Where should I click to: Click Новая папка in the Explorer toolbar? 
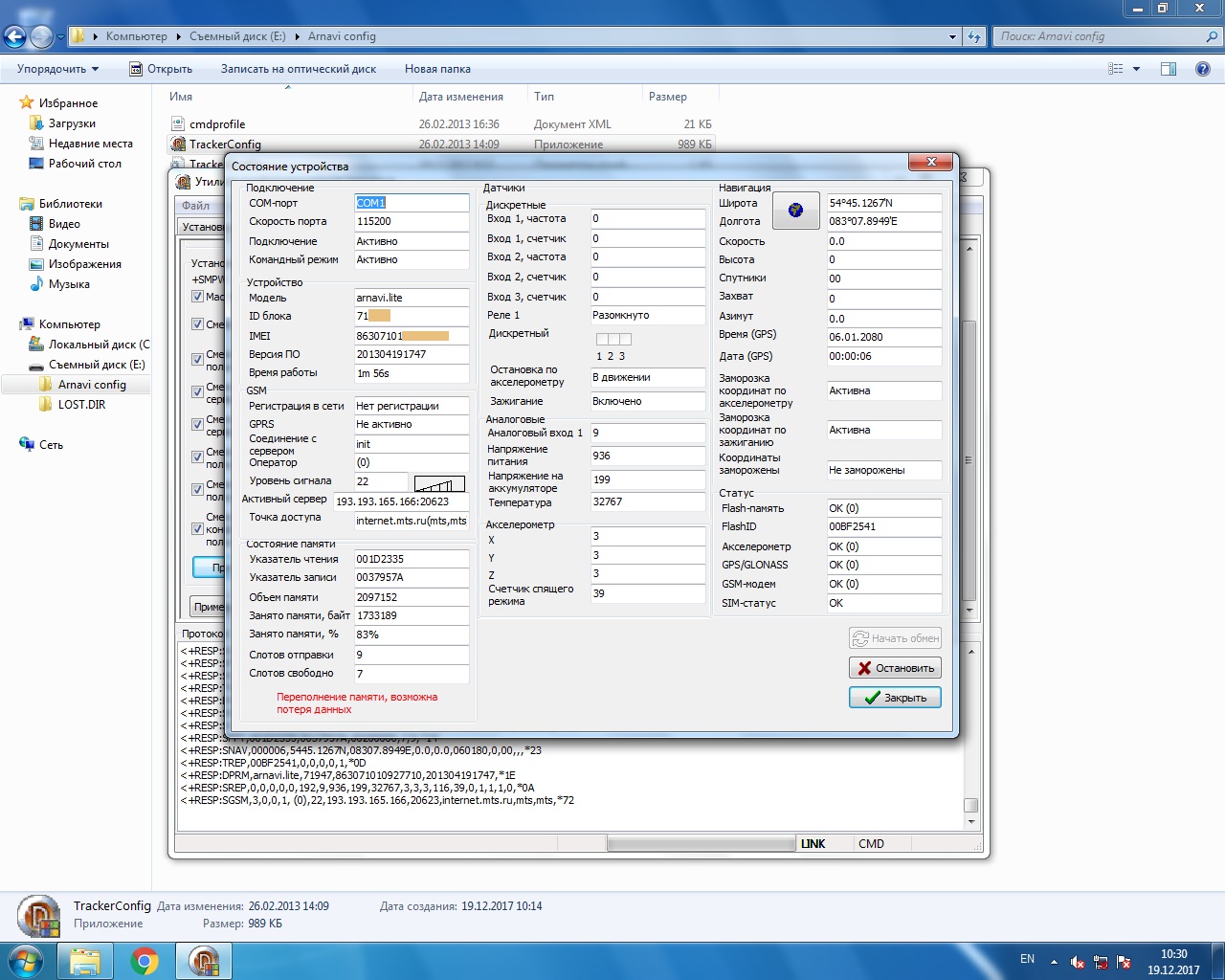437,69
